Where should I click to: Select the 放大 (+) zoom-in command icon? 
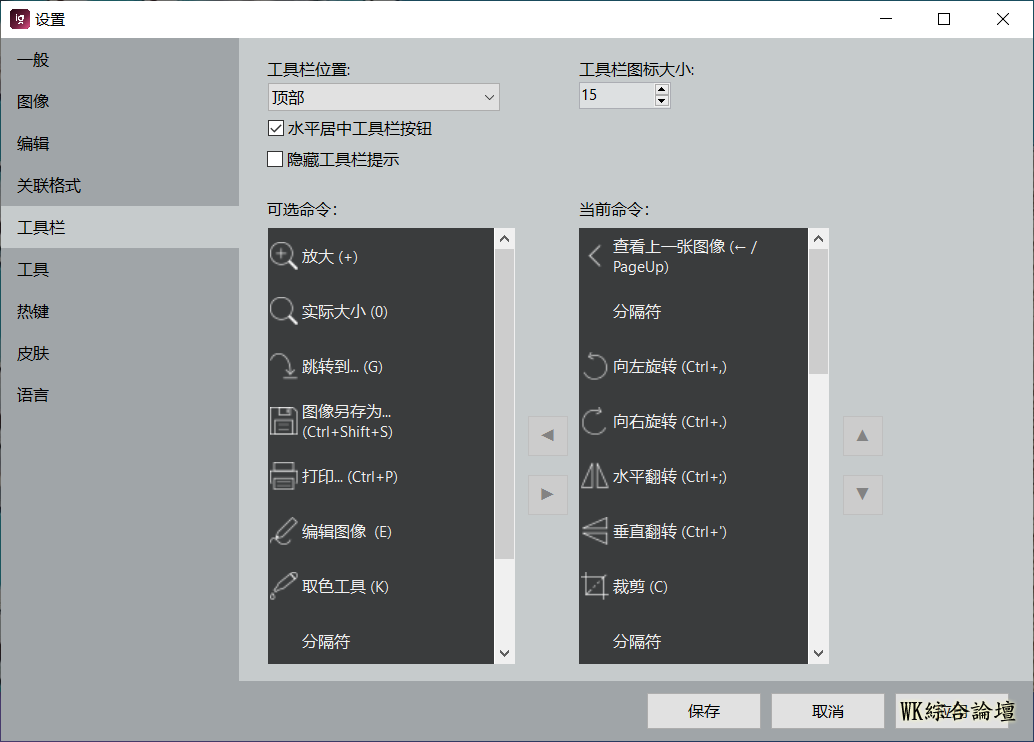284,256
